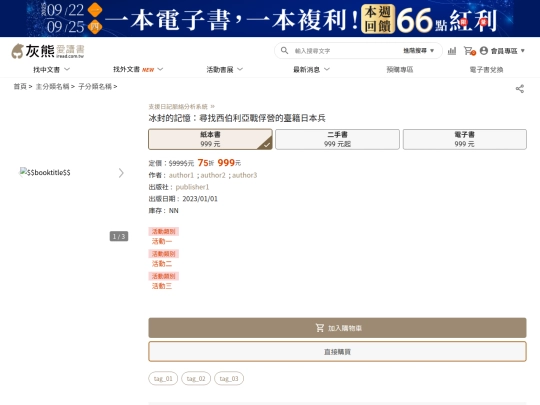The image size is (540, 405).
Task: Select the 電子書 format option
Action: (x=465, y=139)
